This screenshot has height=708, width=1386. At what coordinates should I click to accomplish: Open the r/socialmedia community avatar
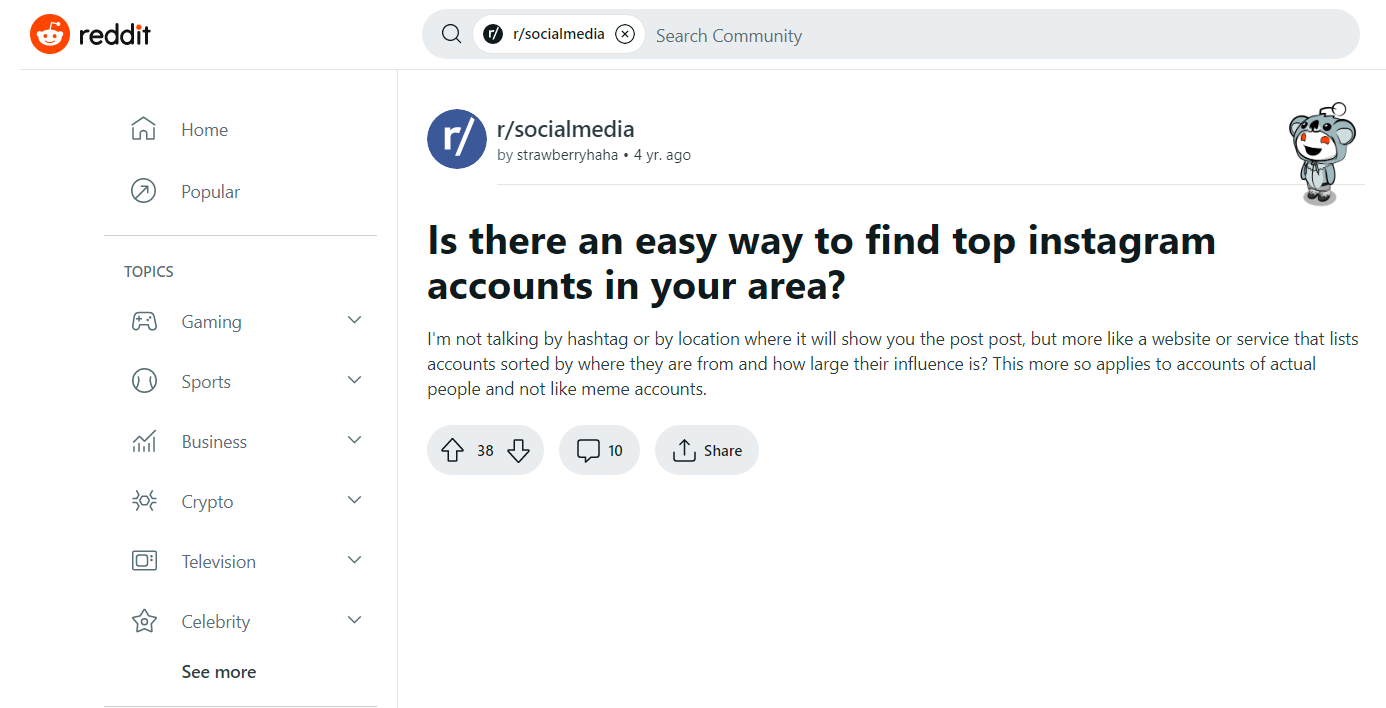pos(456,138)
